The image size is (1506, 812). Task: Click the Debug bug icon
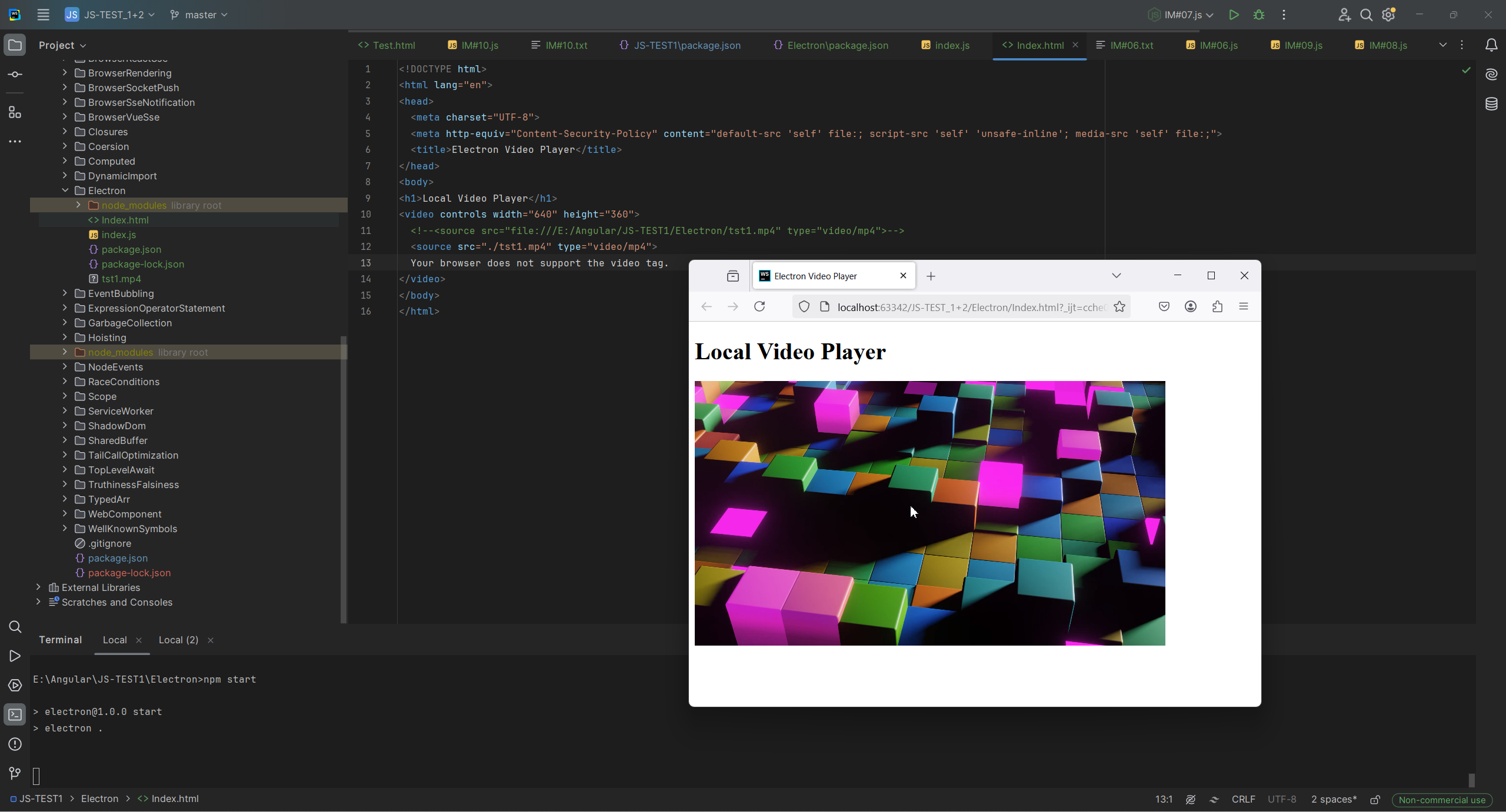click(x=1259, y=15)
